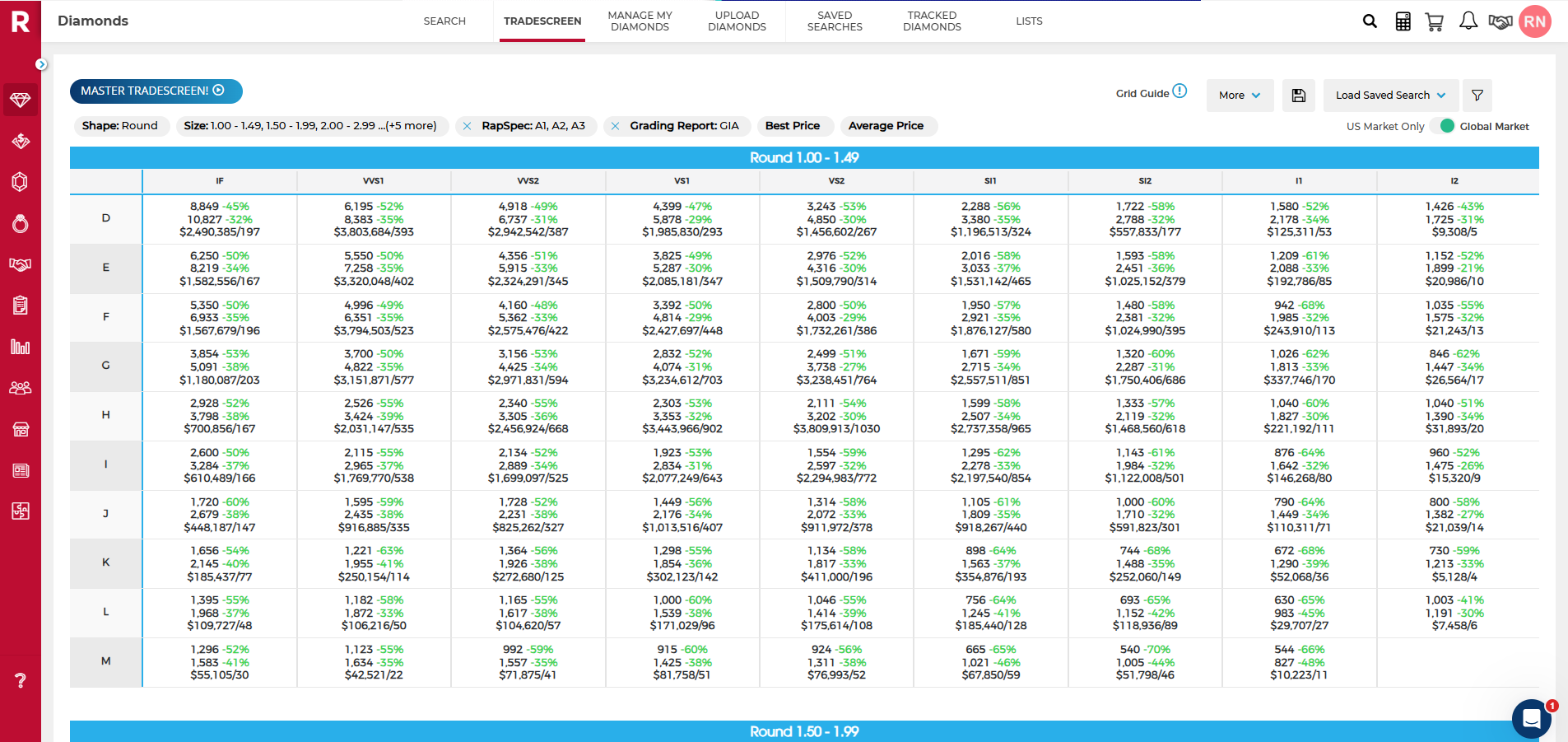Click the D color, IF clarity cell

click(x=220, y=219)
